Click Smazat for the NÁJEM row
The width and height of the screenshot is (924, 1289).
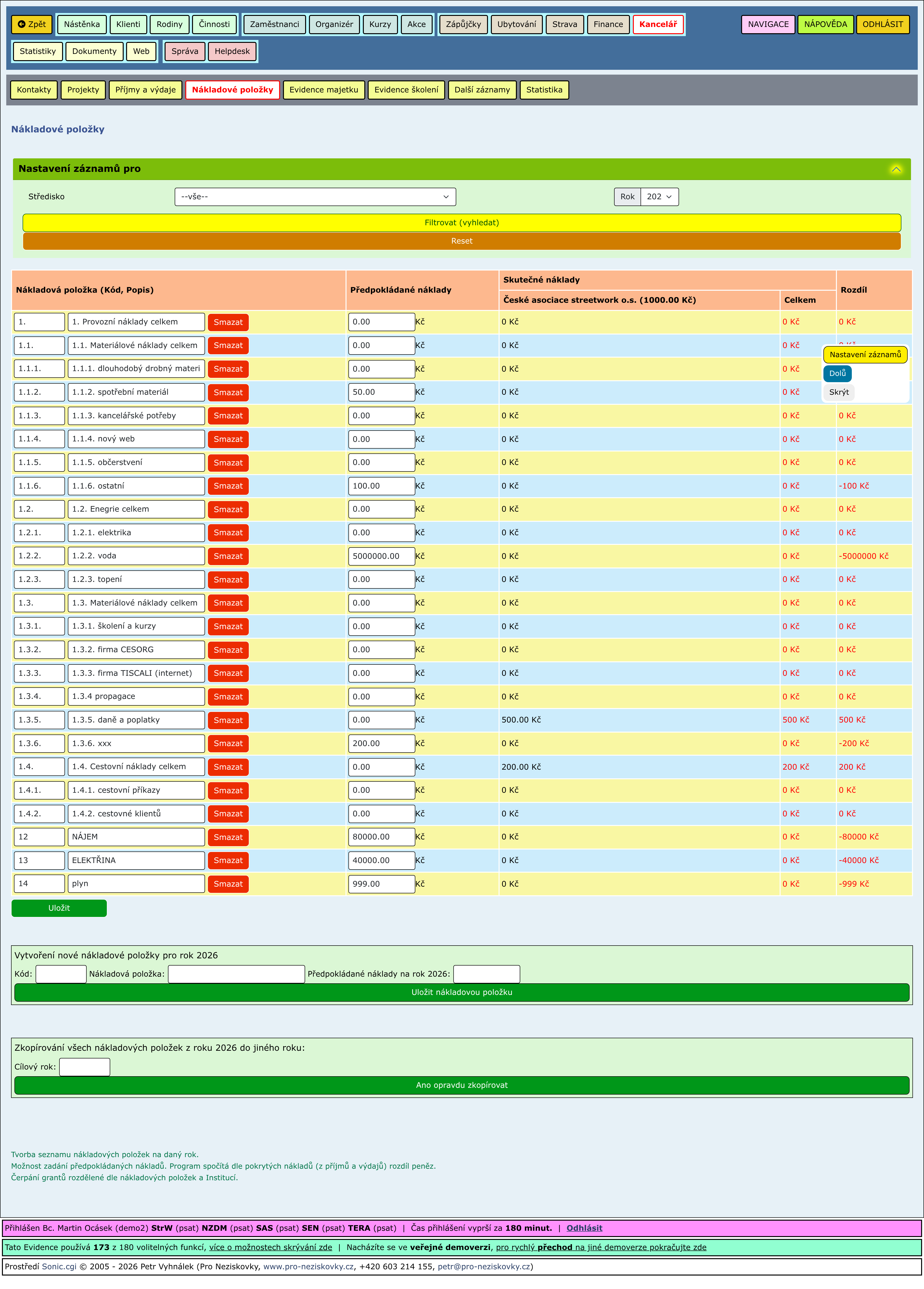point(228,837)
